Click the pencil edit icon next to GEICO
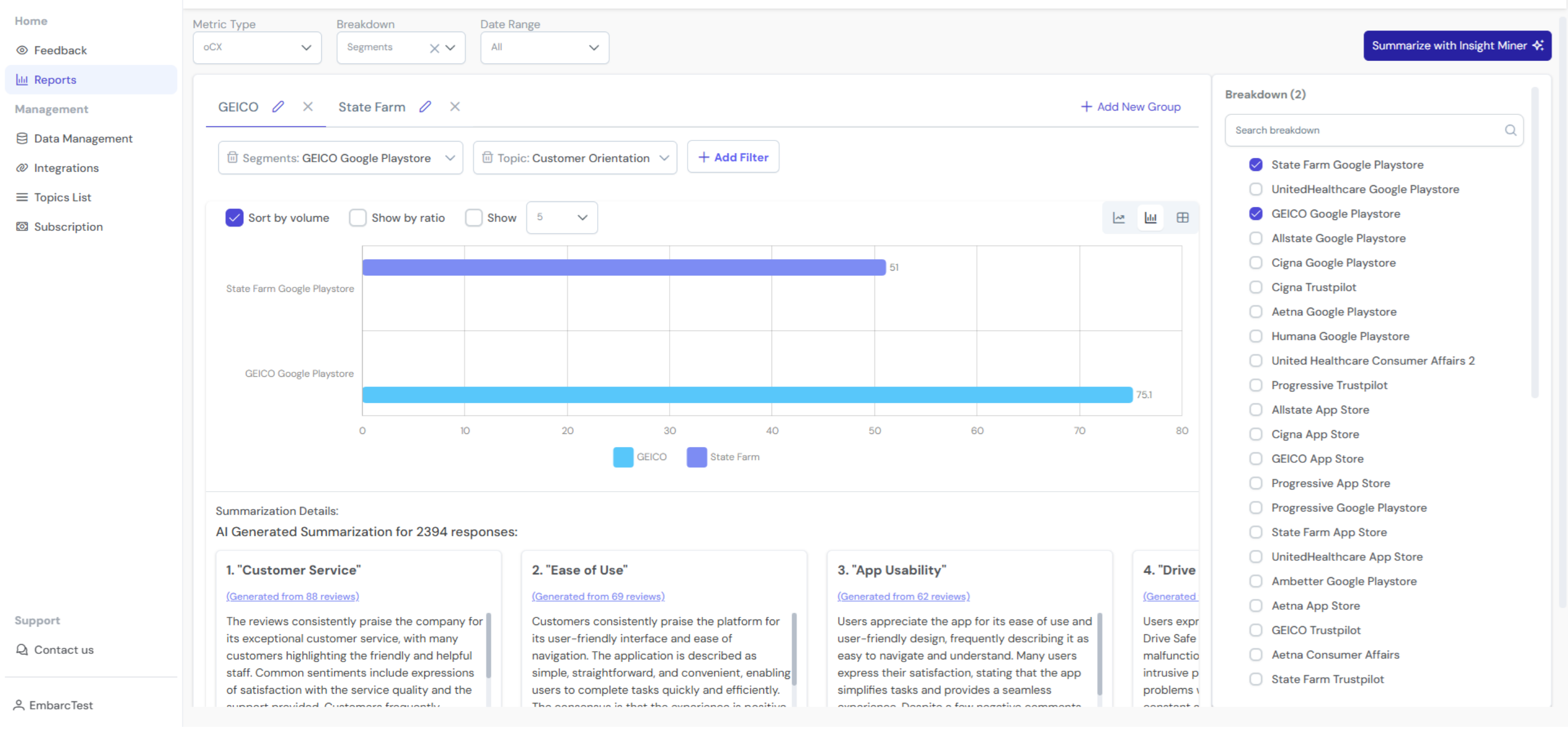 tap(278, 107)
